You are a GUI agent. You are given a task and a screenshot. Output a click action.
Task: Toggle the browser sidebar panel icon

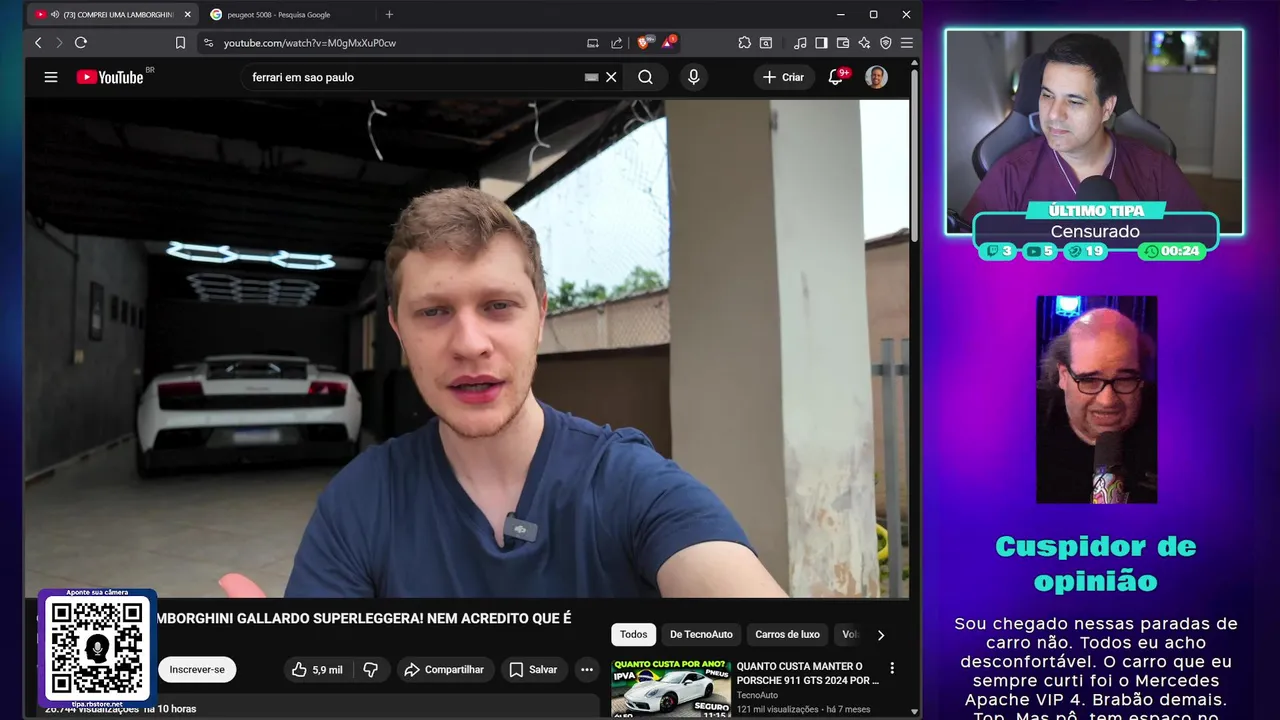tap(821, 43)
